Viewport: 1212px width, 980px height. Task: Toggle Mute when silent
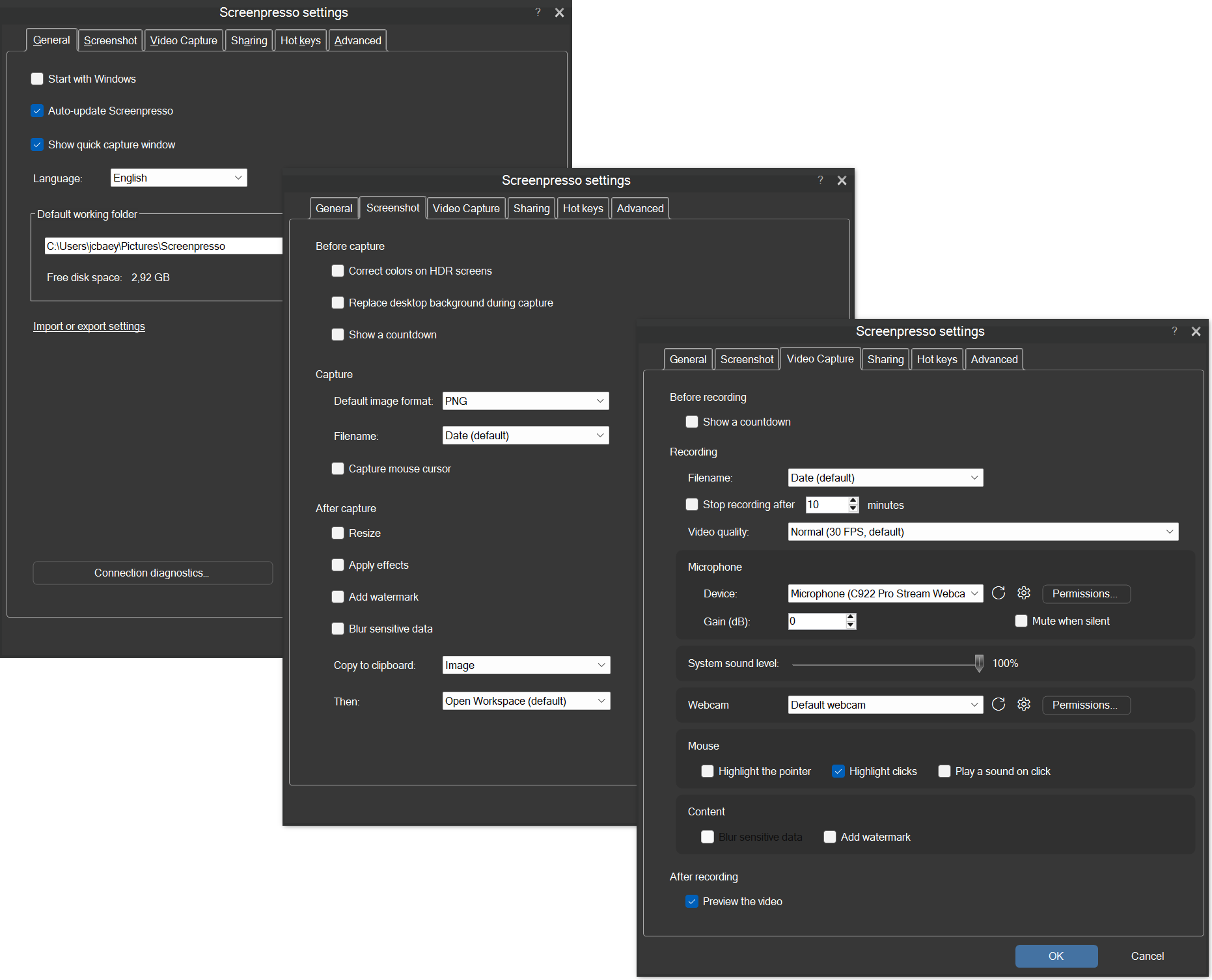pyautogui.click(x=1021, y=621)
